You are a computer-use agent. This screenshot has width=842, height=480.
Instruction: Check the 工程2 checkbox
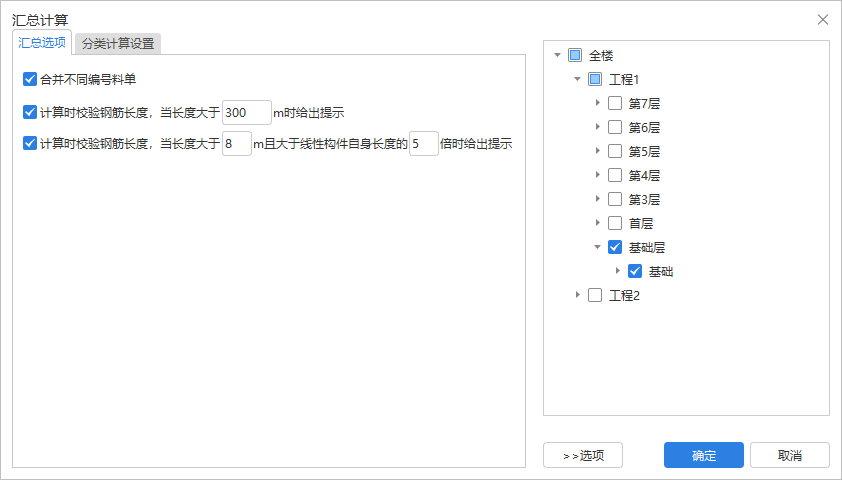[595, 295]
